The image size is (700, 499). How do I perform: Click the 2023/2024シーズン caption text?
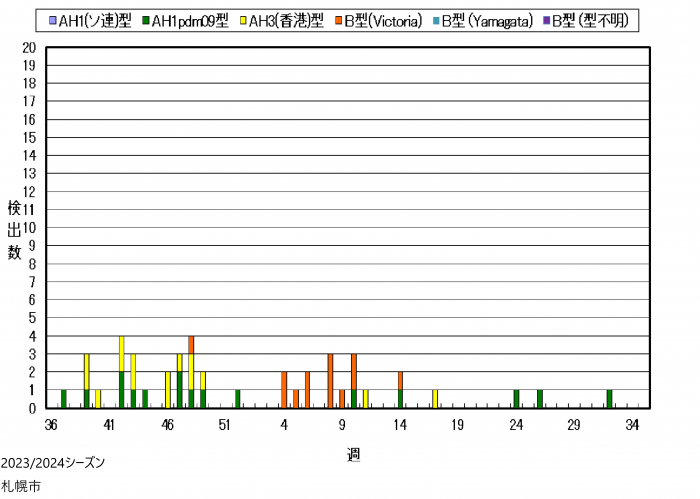click(52, 463)
